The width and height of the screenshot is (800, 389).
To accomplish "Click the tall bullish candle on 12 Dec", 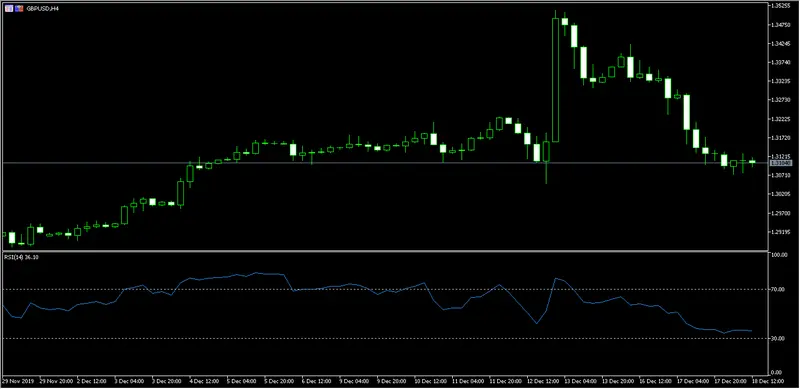I will (556, 80).
